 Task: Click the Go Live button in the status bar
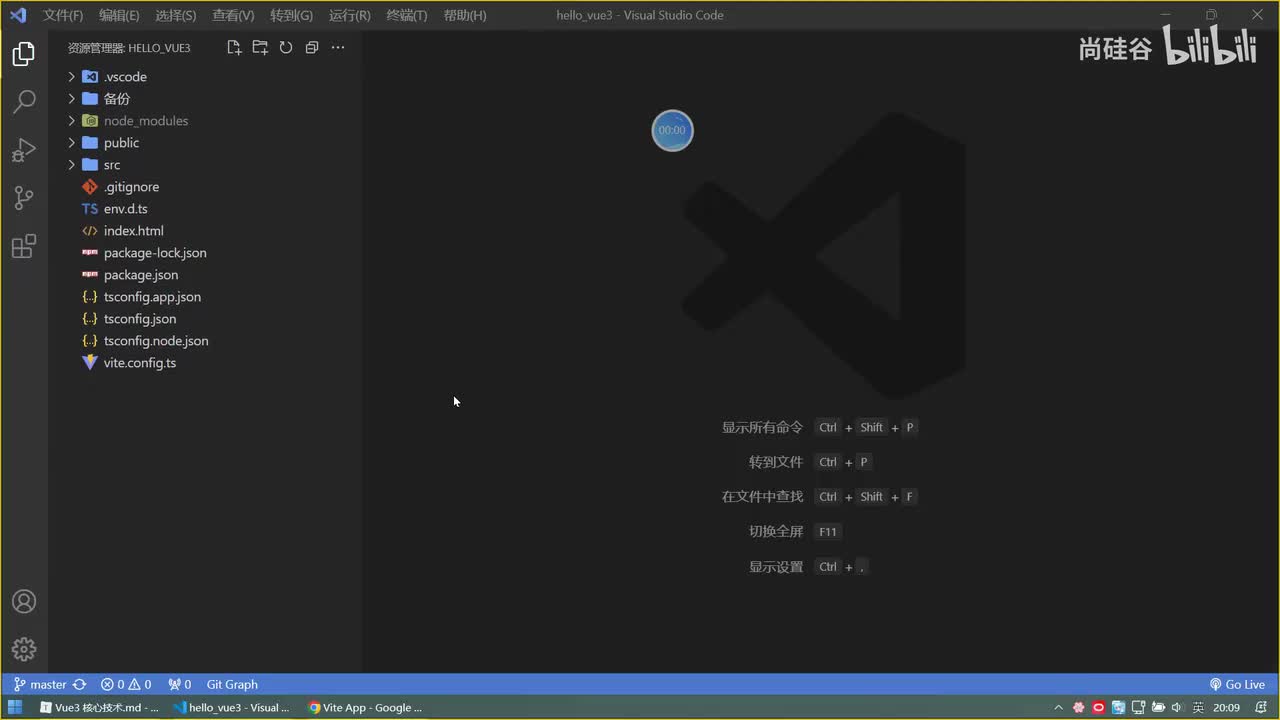click(1237, 685)
